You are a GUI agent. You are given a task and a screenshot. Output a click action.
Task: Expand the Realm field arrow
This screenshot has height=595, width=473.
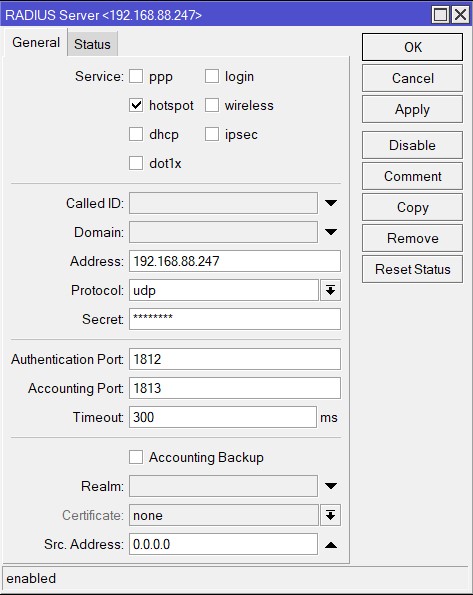pyautogui.click(x=331, y=486)
